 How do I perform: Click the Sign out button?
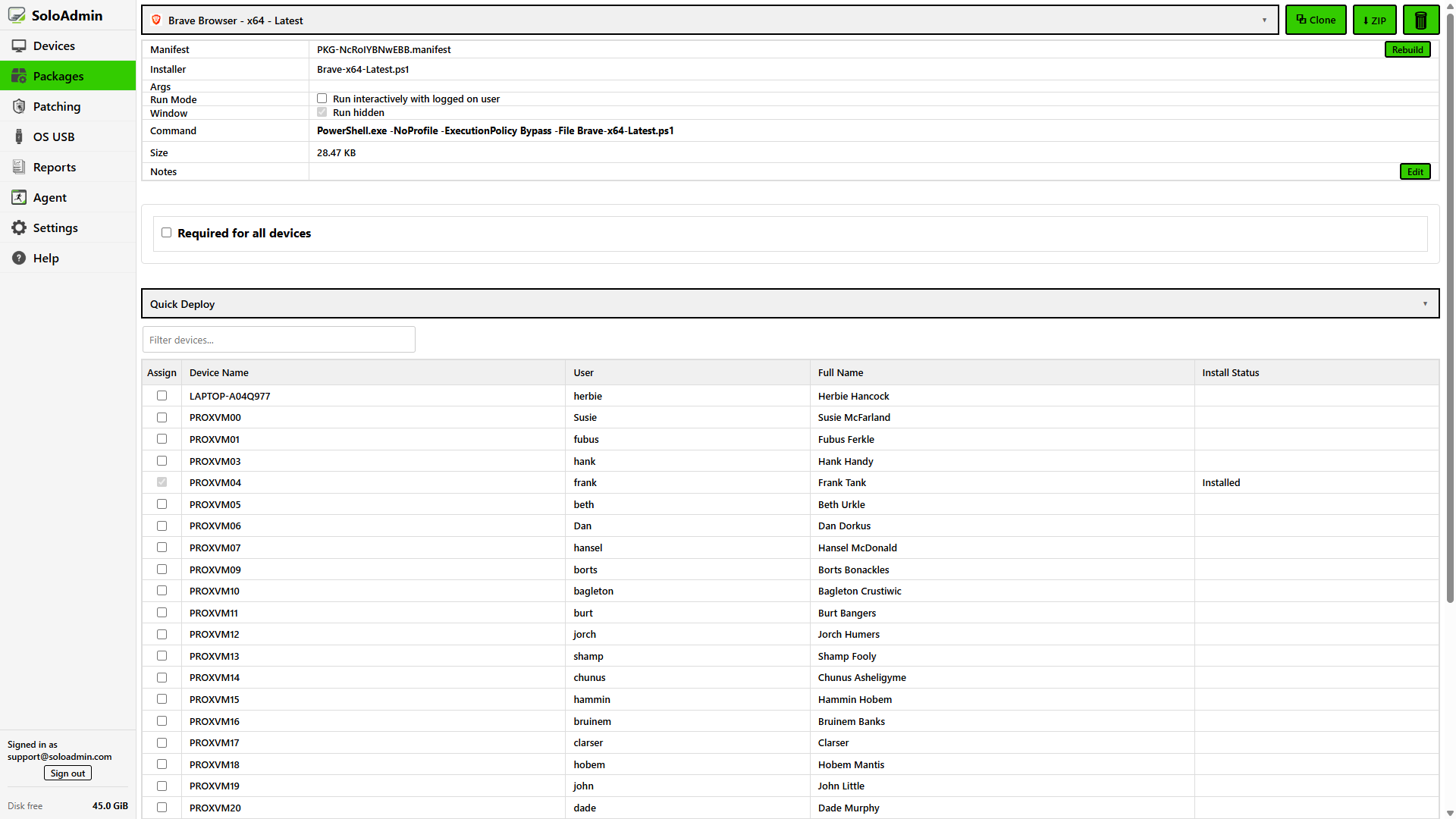(x=67, y=773)
